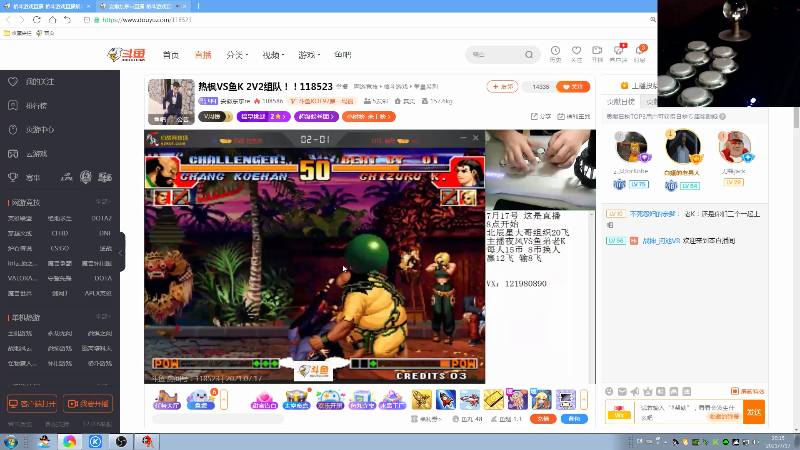Open the start-broadcast camera icon
The width and height of the screenshot is (800, 450).
(x=597, y=51)
